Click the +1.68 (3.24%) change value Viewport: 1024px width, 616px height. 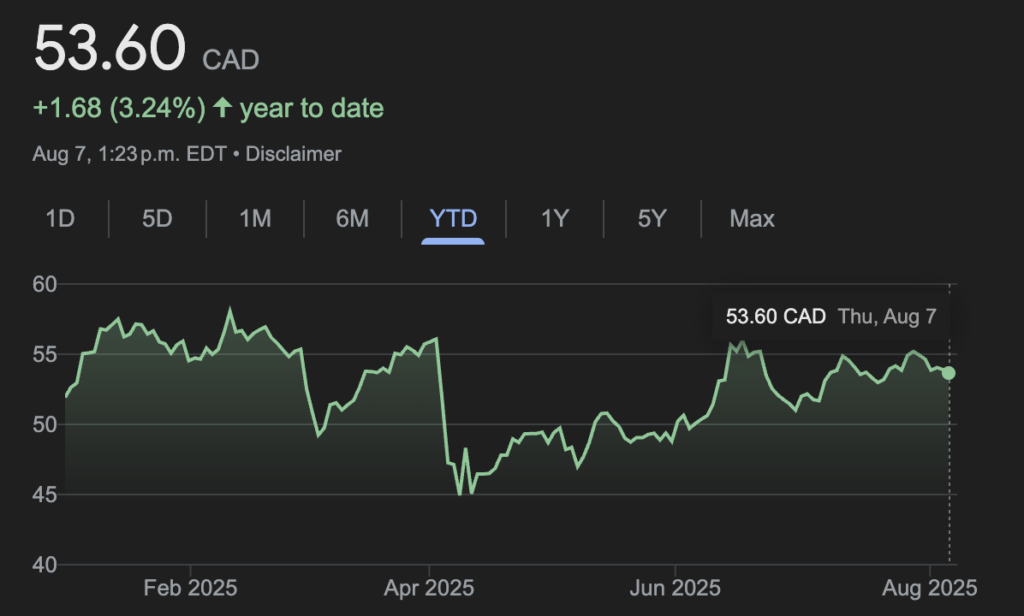point(119,109)
